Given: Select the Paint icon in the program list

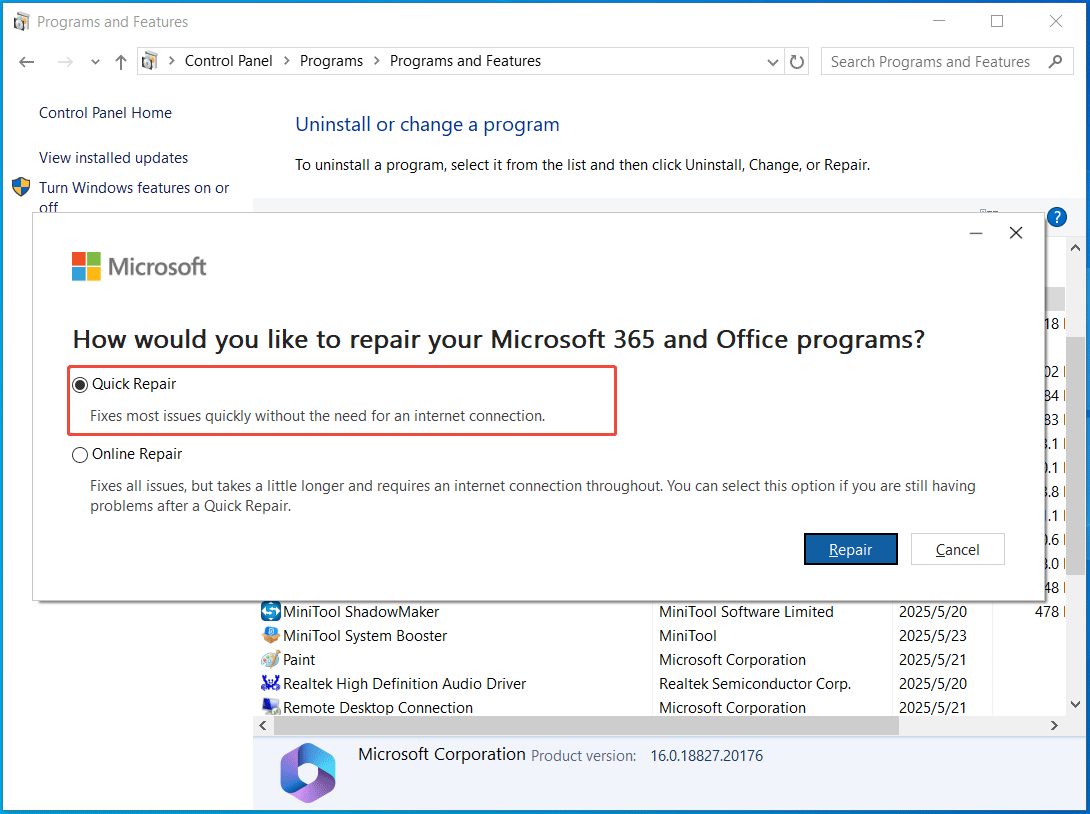Looking at the screenshot, I should pyautogui.click(x=269, y=659).
